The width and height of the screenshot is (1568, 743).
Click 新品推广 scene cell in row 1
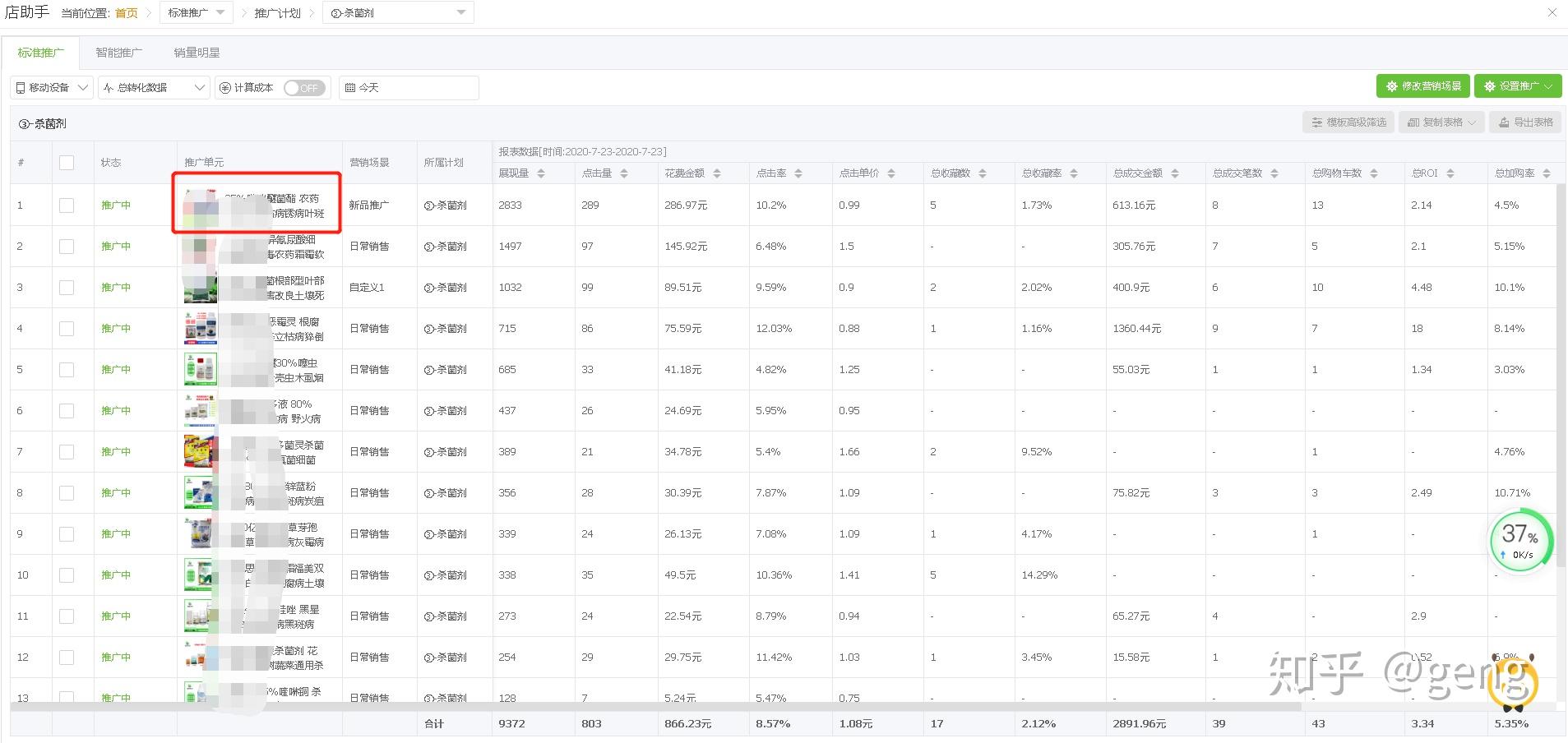coord(369,205)
